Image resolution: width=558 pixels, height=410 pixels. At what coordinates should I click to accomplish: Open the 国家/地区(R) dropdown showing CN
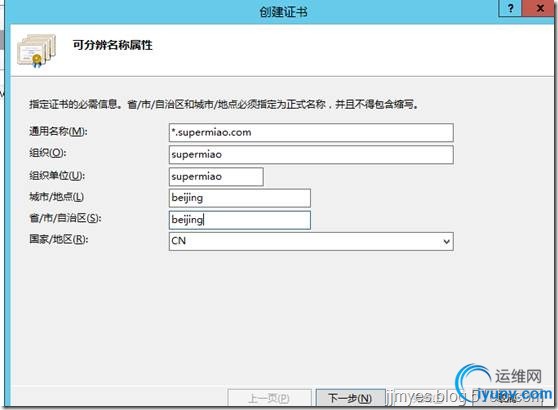(311, 241)
